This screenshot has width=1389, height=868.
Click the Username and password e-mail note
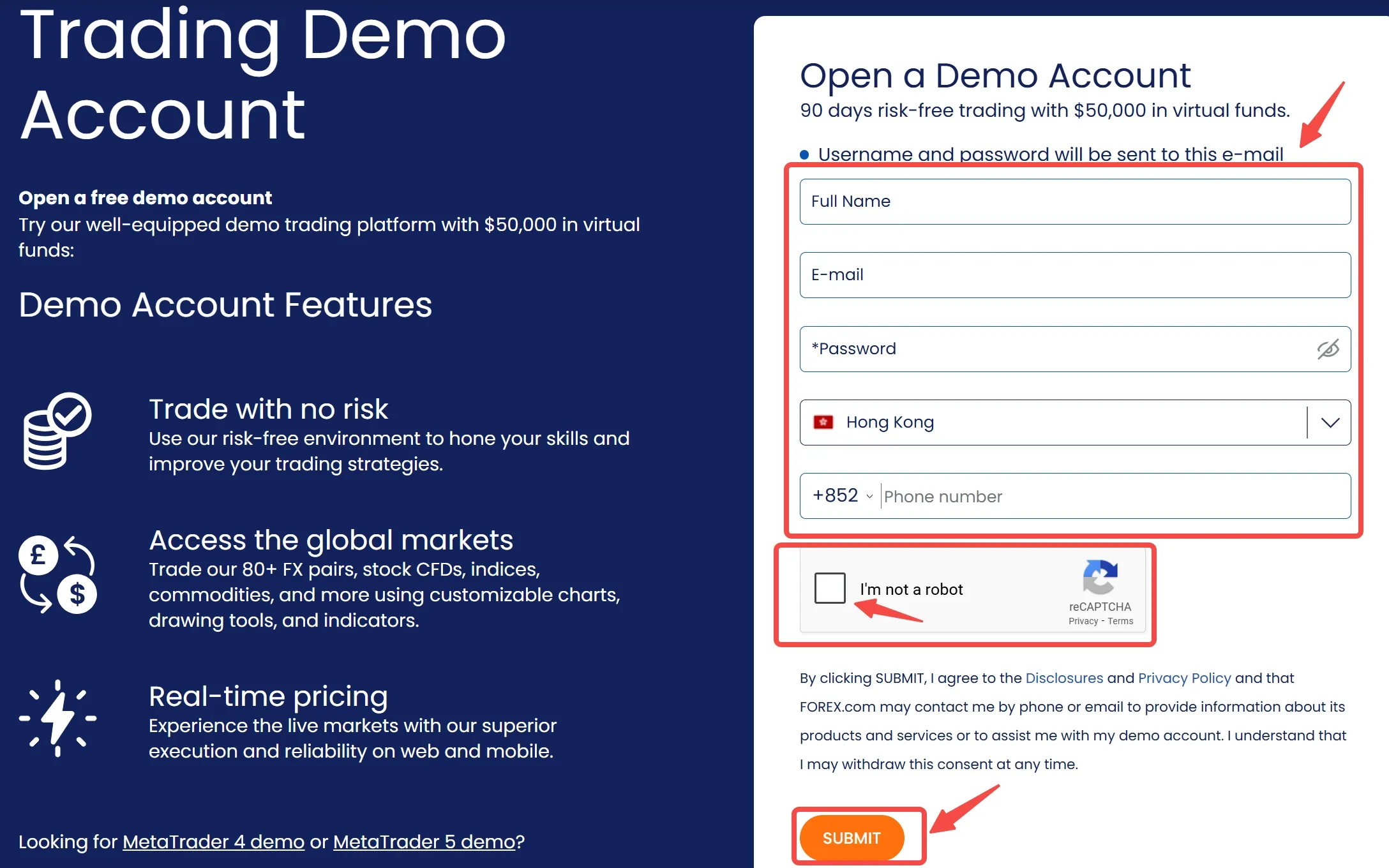pyautogui.click(x=1051, y=154)
